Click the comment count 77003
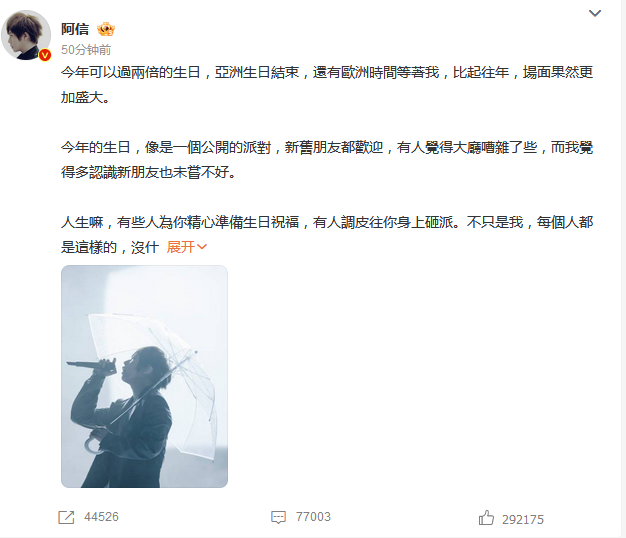Screen dimensions: 626x538 click(x=313, y=517)
